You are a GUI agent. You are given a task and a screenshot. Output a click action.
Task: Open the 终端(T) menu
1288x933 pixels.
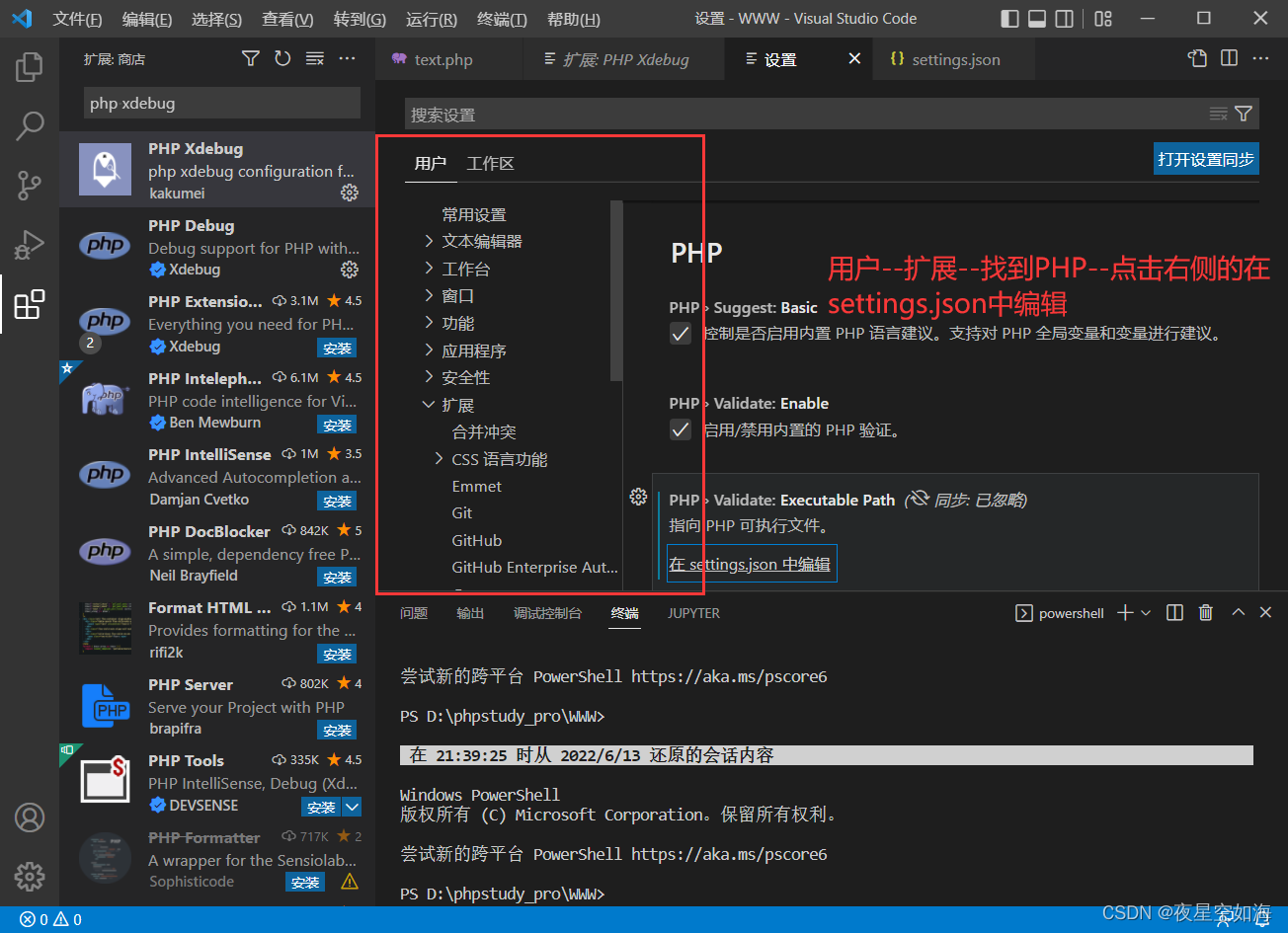[x=501, y=19]
